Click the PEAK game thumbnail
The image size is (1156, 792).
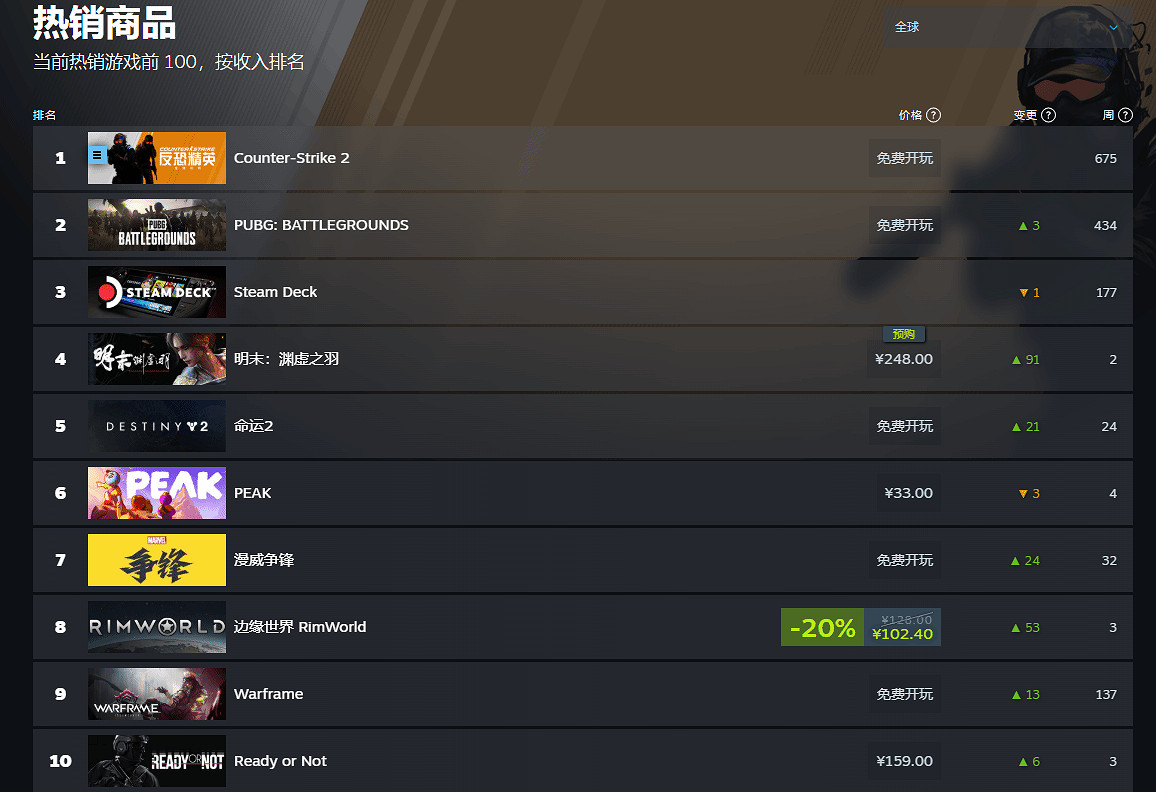tap(156, 493)
